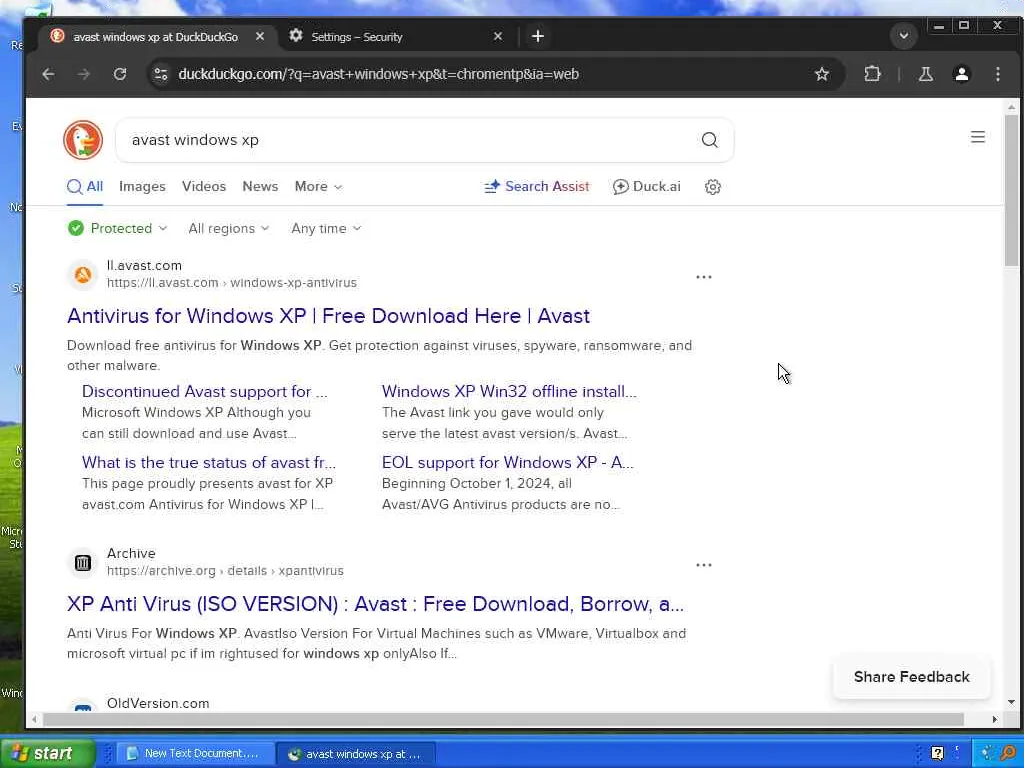Open the profile avatar menu
The image size is (1024, 768).
(961, 74)
